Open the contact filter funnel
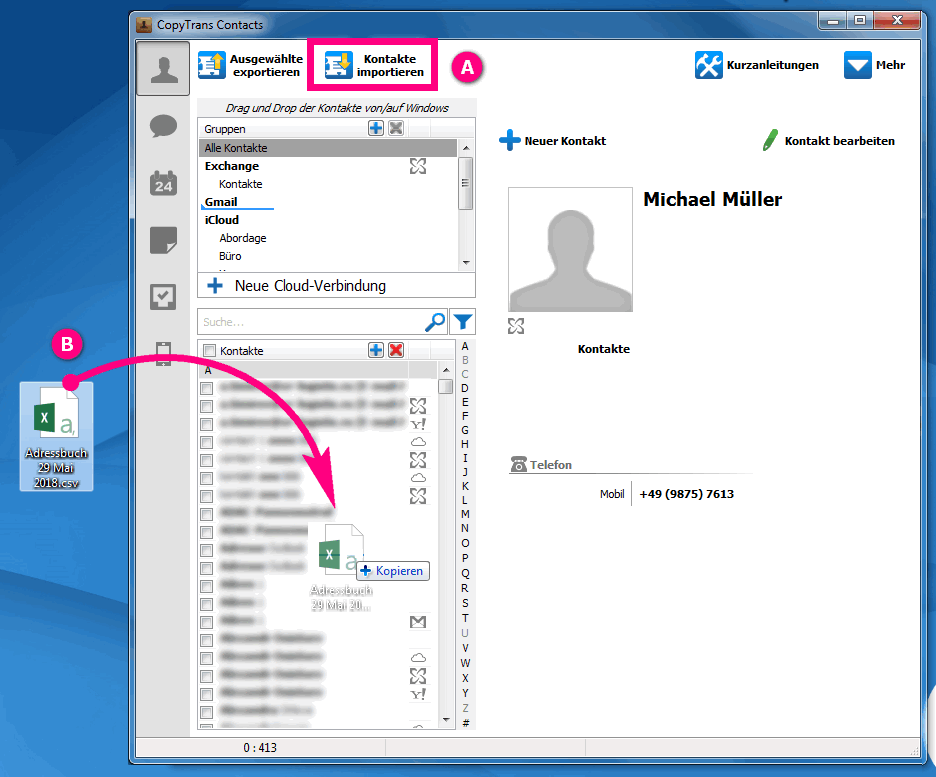Viewport: 936px width, 777px height. click(463, 322)
